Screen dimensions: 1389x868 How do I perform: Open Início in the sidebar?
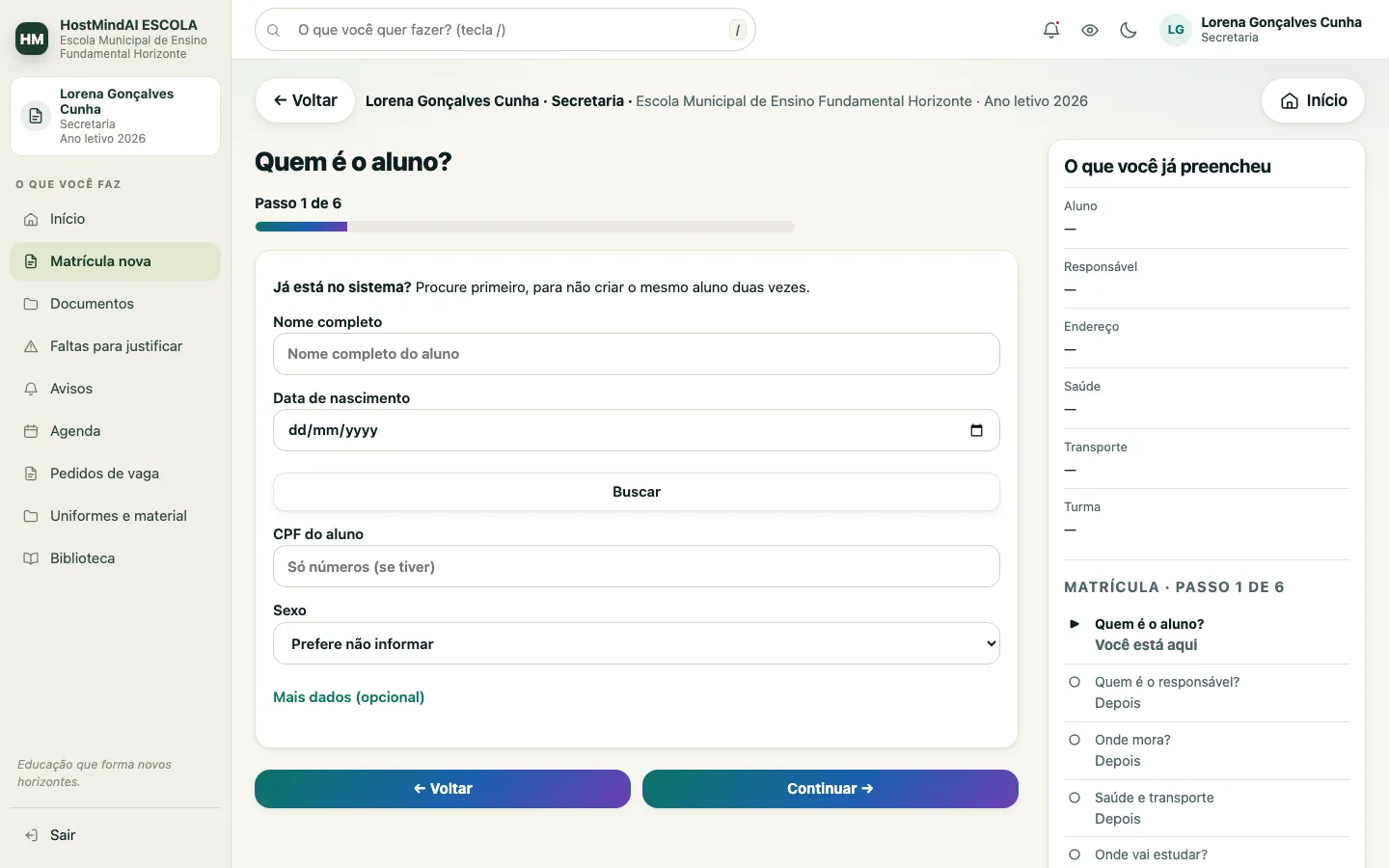pyautogui.click(x=115, y=219)
